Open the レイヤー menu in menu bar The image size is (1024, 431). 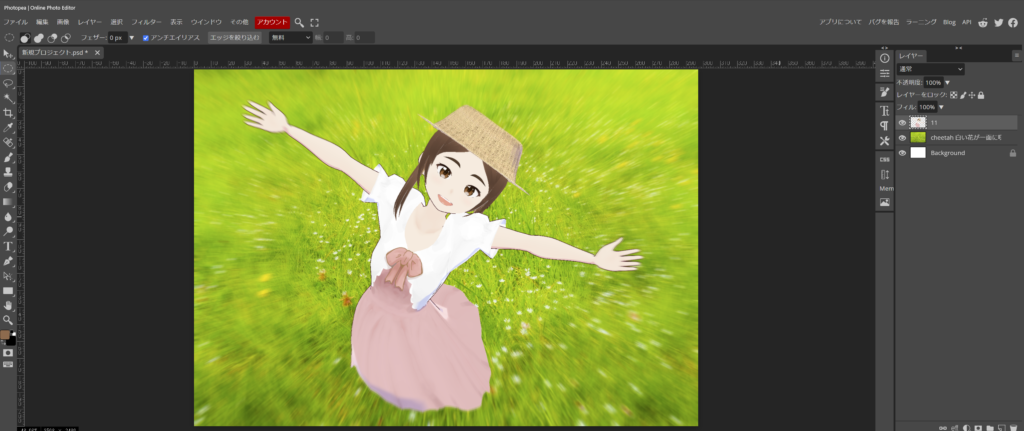click(90, 21)
